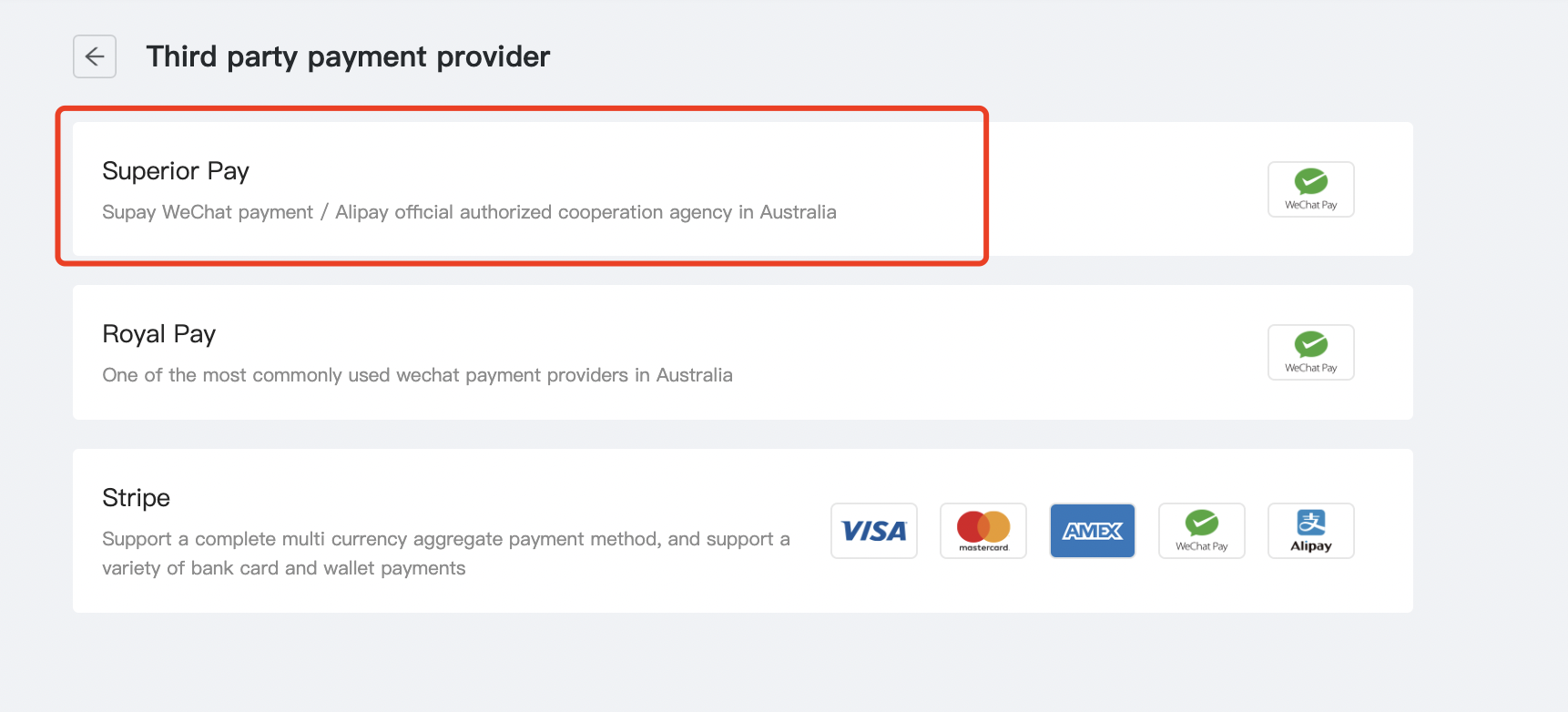The width and height of the screenshot is (1568, 712).
Task: Click Stripe multi currency description text
Action: pyautogui.click(x=446, y=554)
